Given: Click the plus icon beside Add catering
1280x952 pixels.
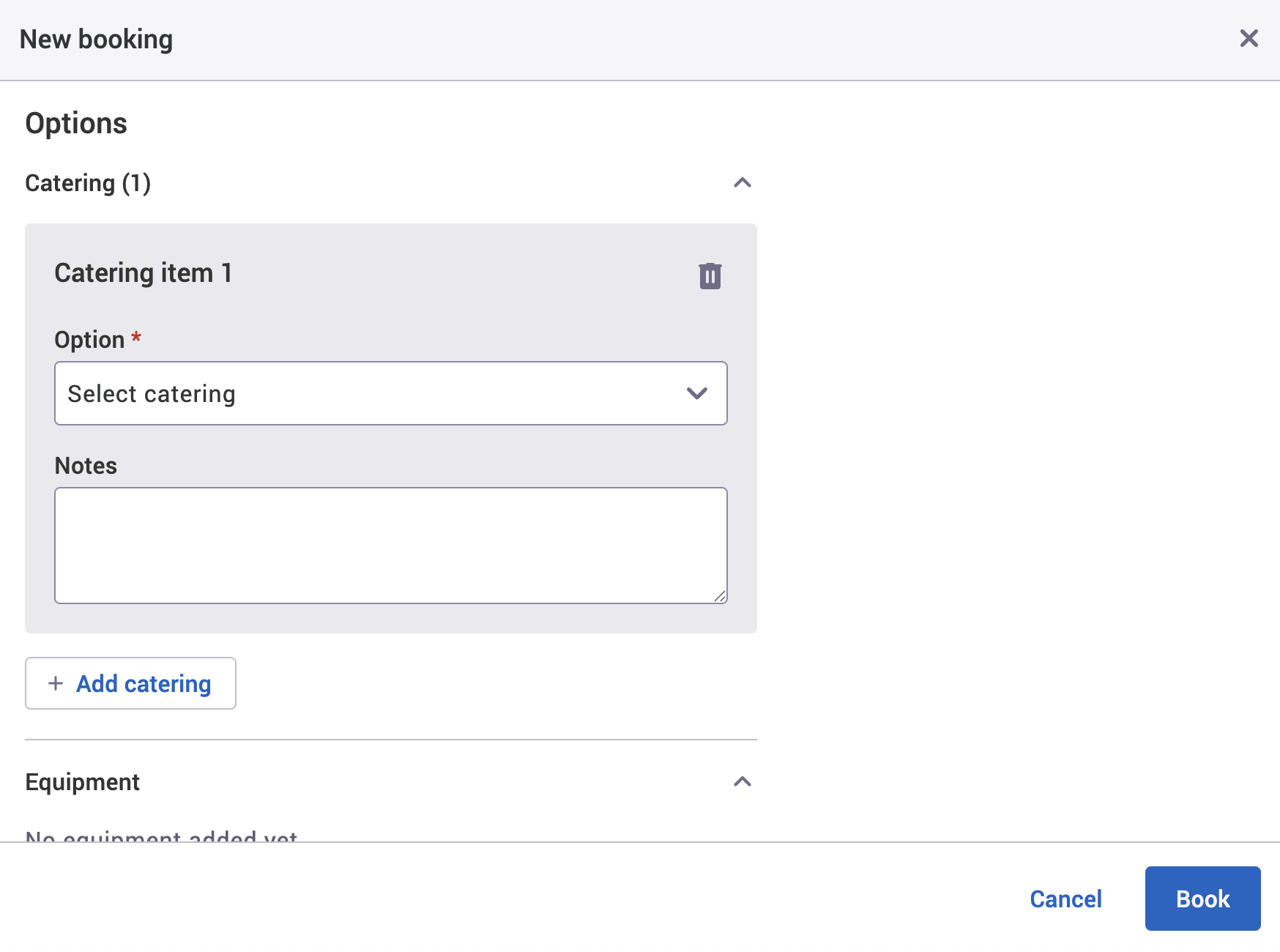Looking at the screenshot, I should (55, 683).
